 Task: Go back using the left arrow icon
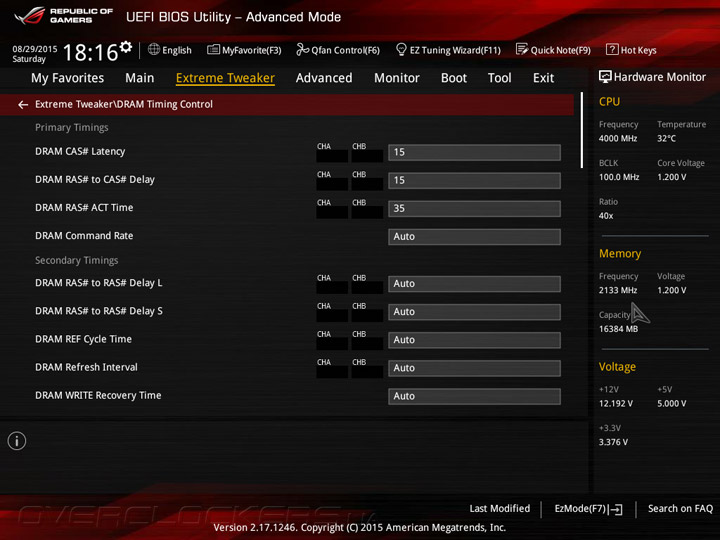pos(23,105)
